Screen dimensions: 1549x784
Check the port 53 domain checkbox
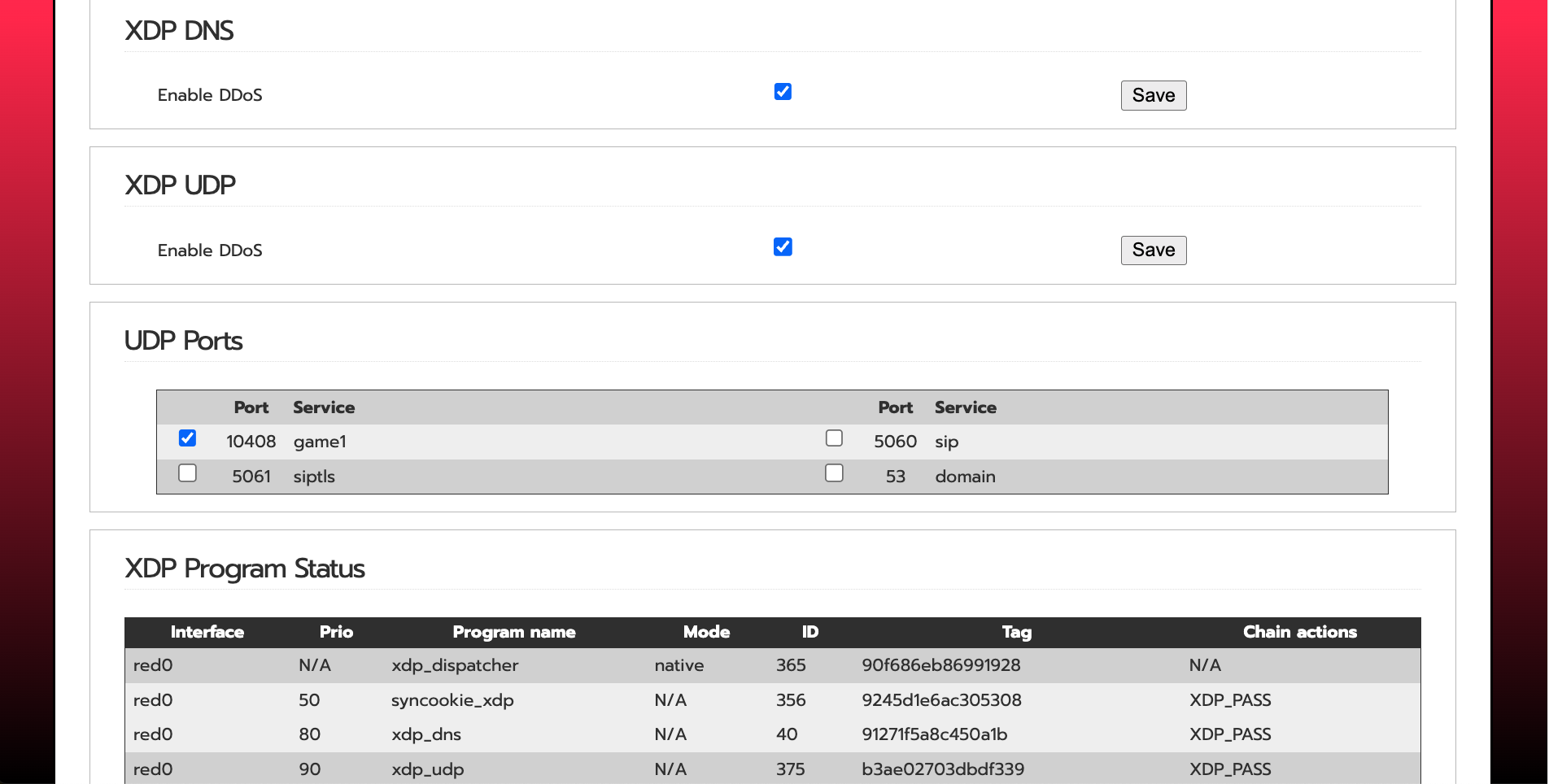[x=834, y=473]
